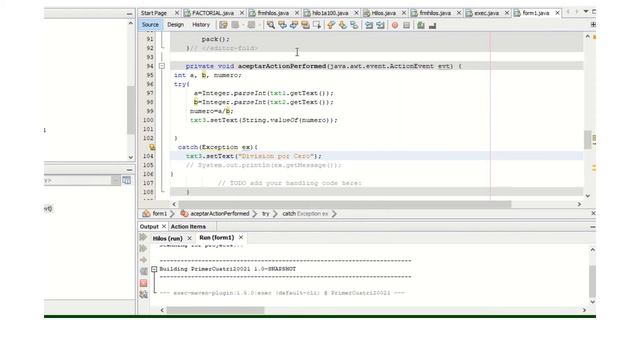Jump to the last edit location
640x360 pixels.
[223, 25]
